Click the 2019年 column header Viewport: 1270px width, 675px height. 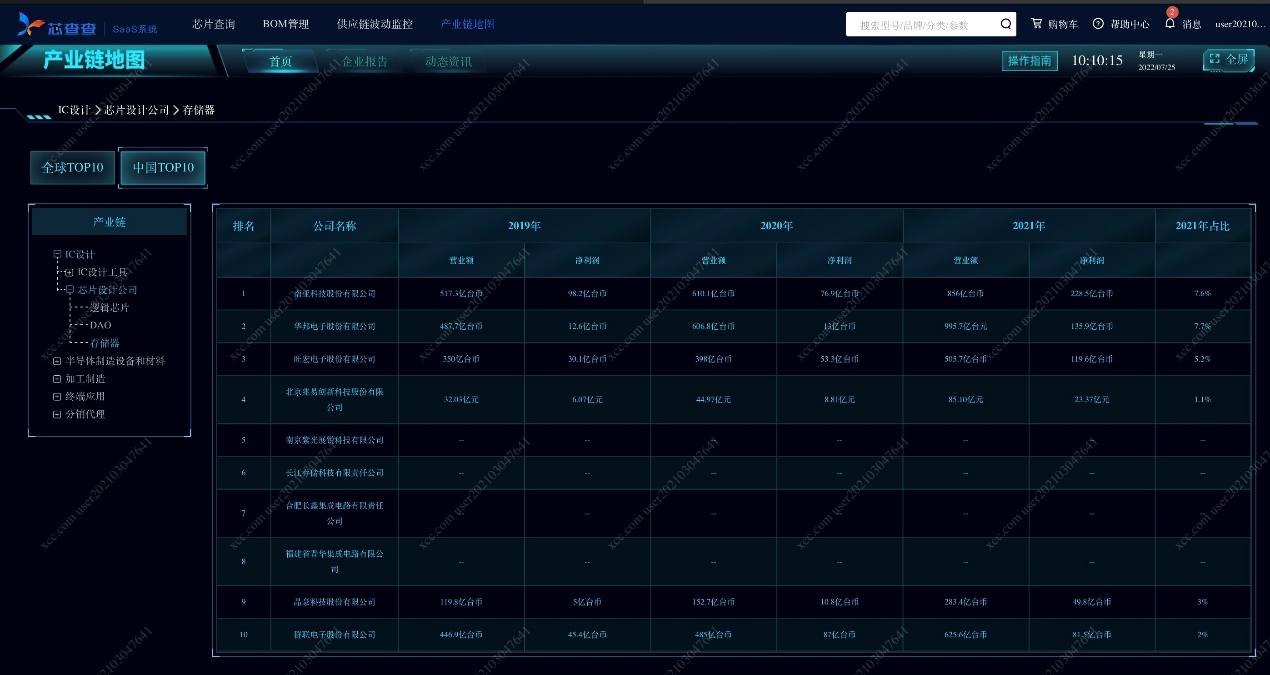[x=524, y=226]
